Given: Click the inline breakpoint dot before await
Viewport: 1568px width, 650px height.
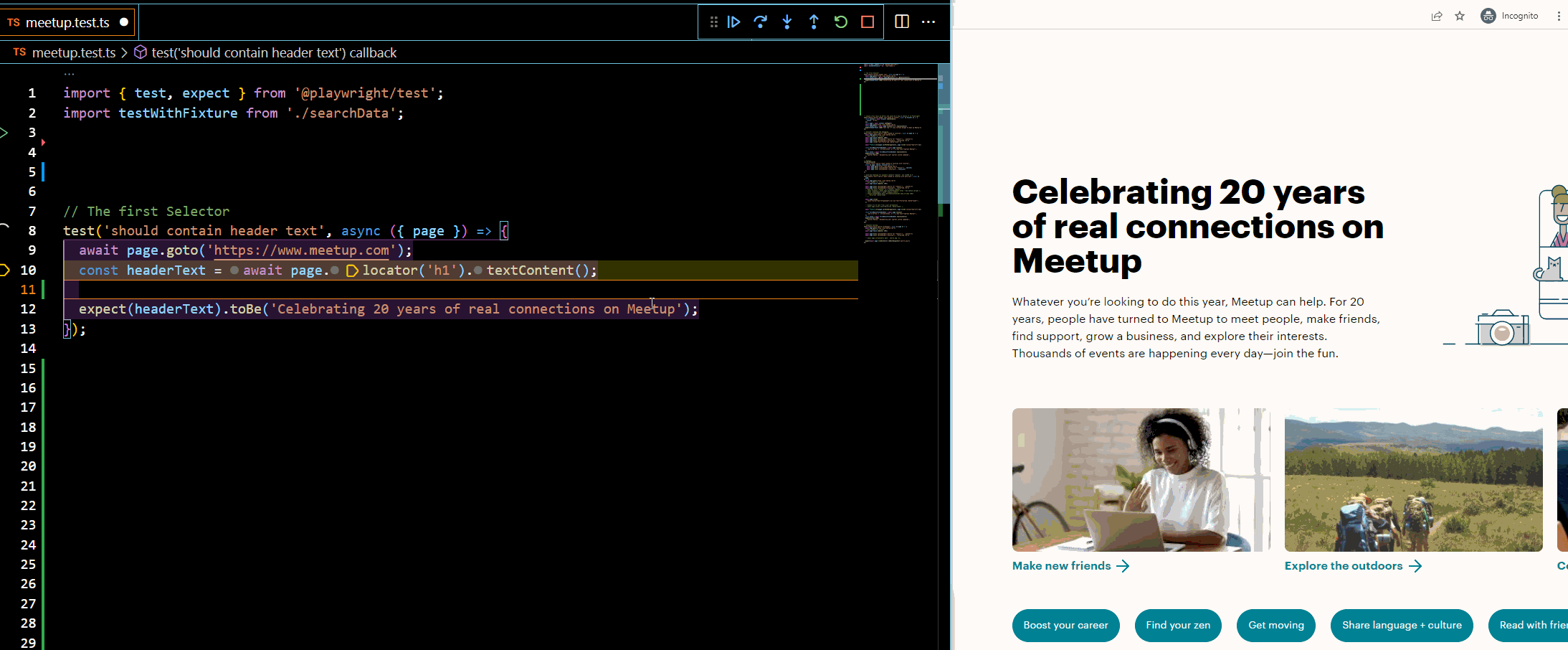Looking at the screenshot, I should (x=234, y=270).
